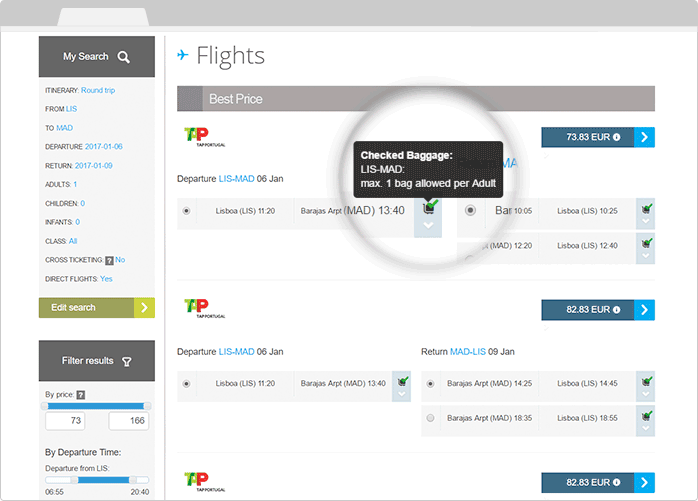Click the TO MAD value
The height and width of the screenshot is (501, 698).
coord(65,128)
